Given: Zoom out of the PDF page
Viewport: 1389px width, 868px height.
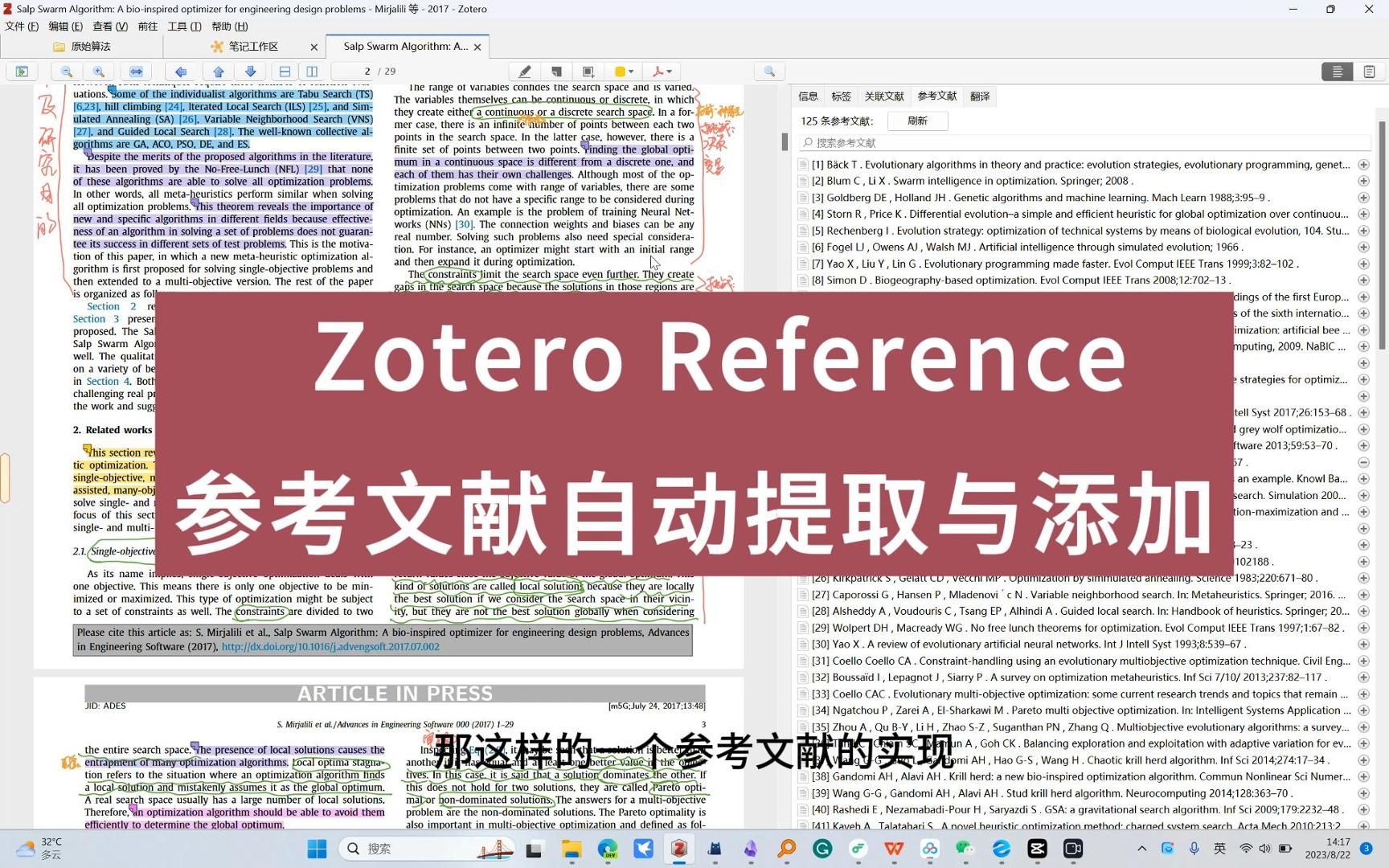Looking at the screenshot, I should (67, 72).
